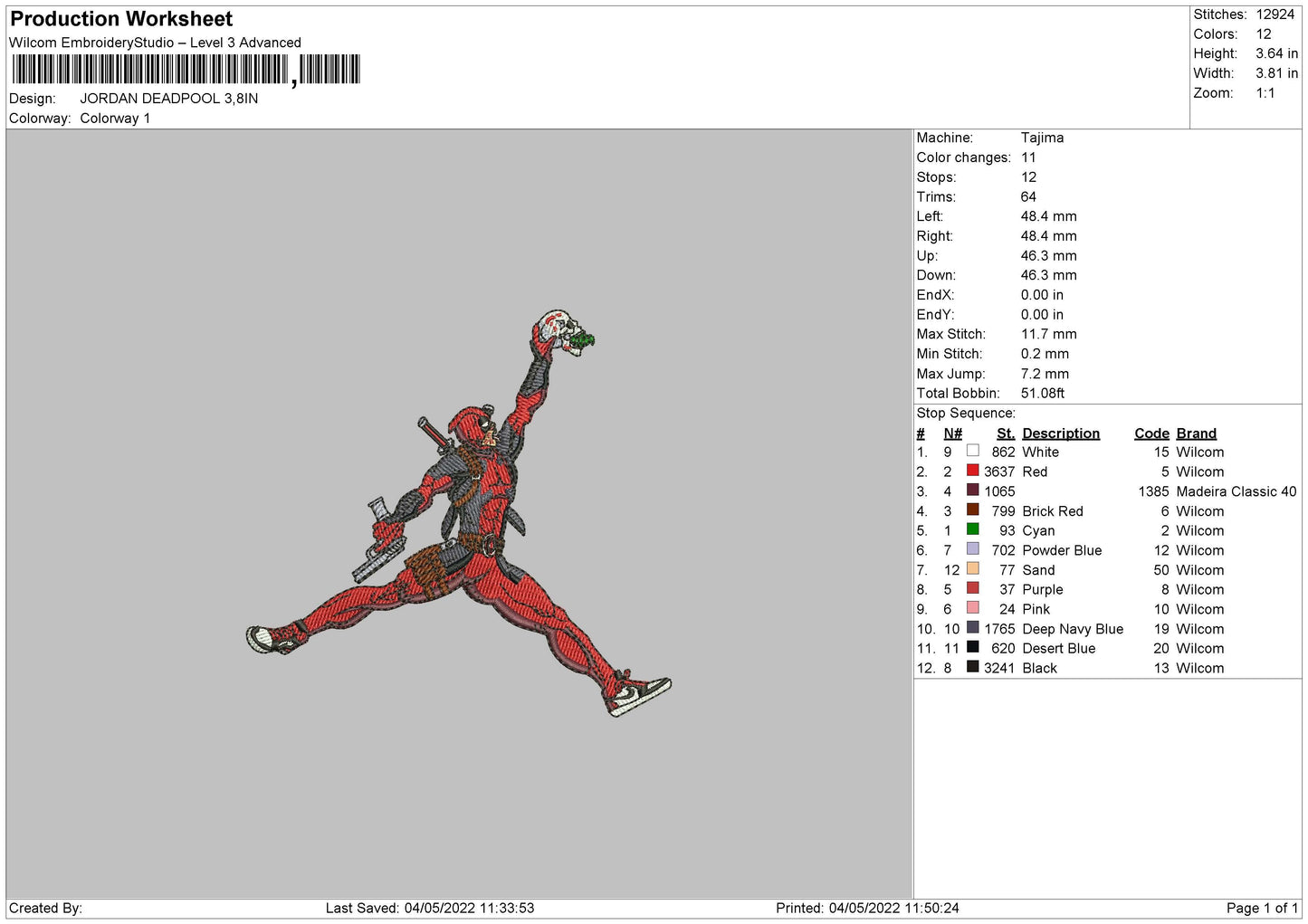Click the stitch count '3241' for Black
This screenshot has height=924, width=1308.
pyautogui.click(x=999, y=669)
